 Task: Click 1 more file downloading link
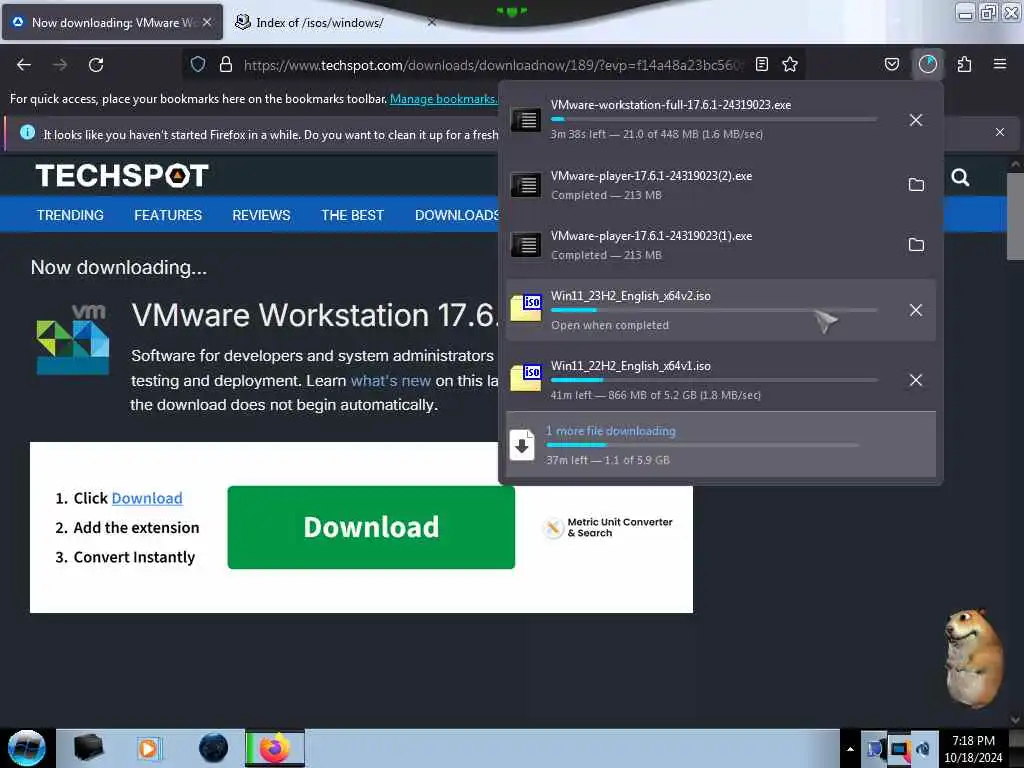pyautogui.click(x=611, y=431)
